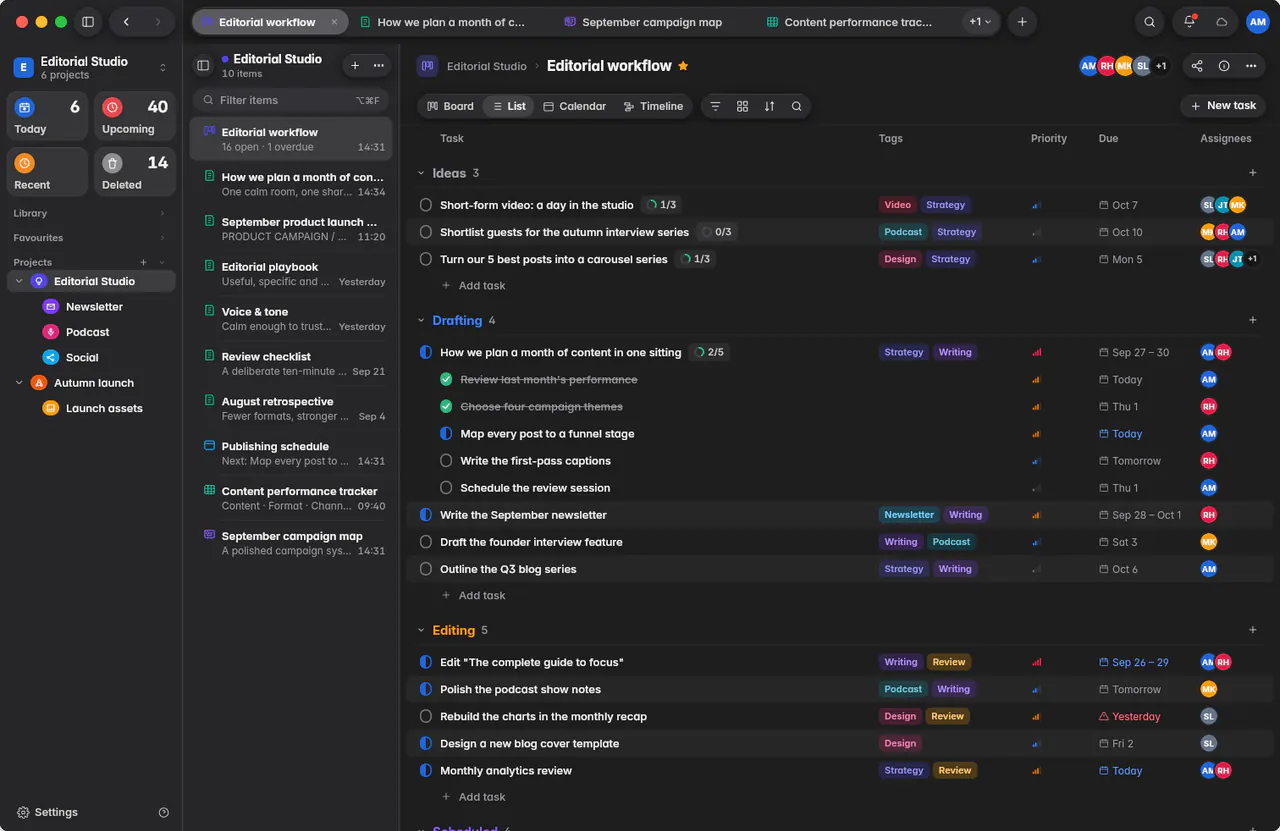The width and height of the screenshot is (1280, 831).
Task: Toggle status of Outline the Q3 blog series
Action: [426, 569]
